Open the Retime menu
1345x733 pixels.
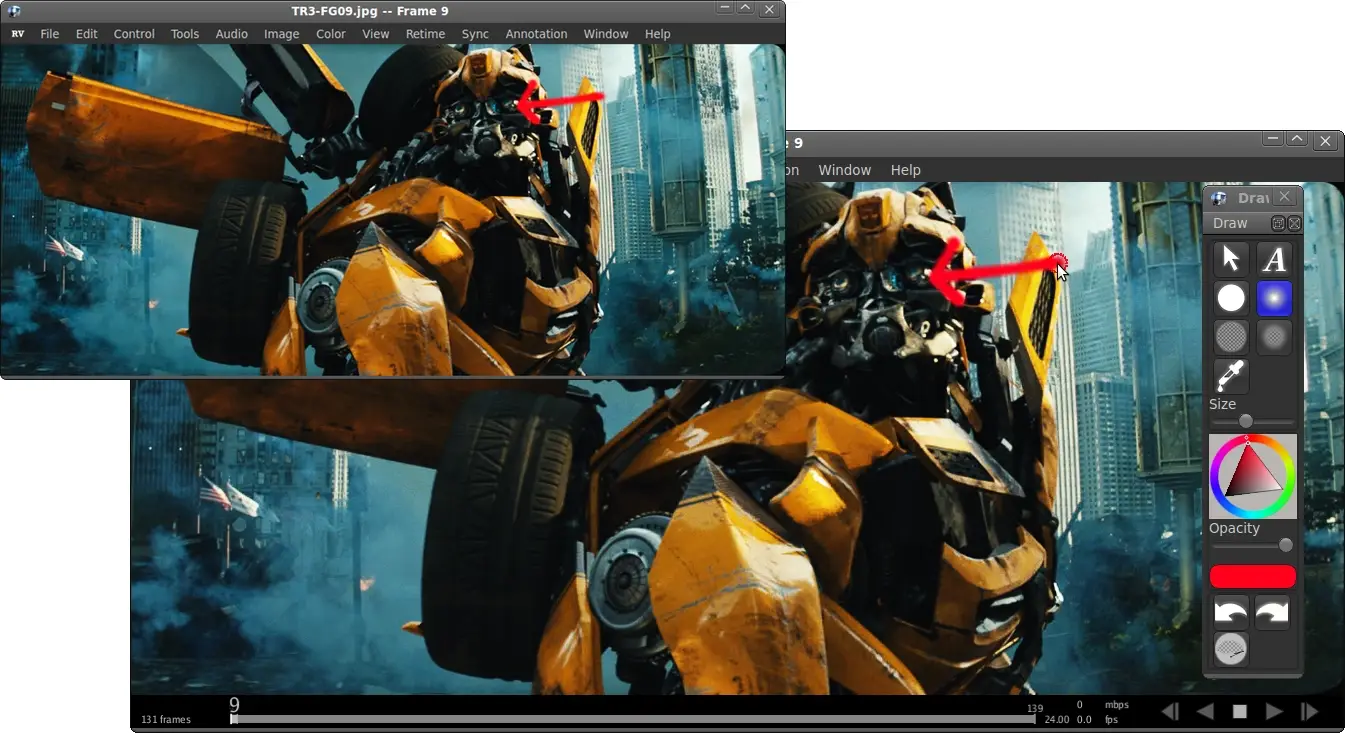(x=425, y=34)
